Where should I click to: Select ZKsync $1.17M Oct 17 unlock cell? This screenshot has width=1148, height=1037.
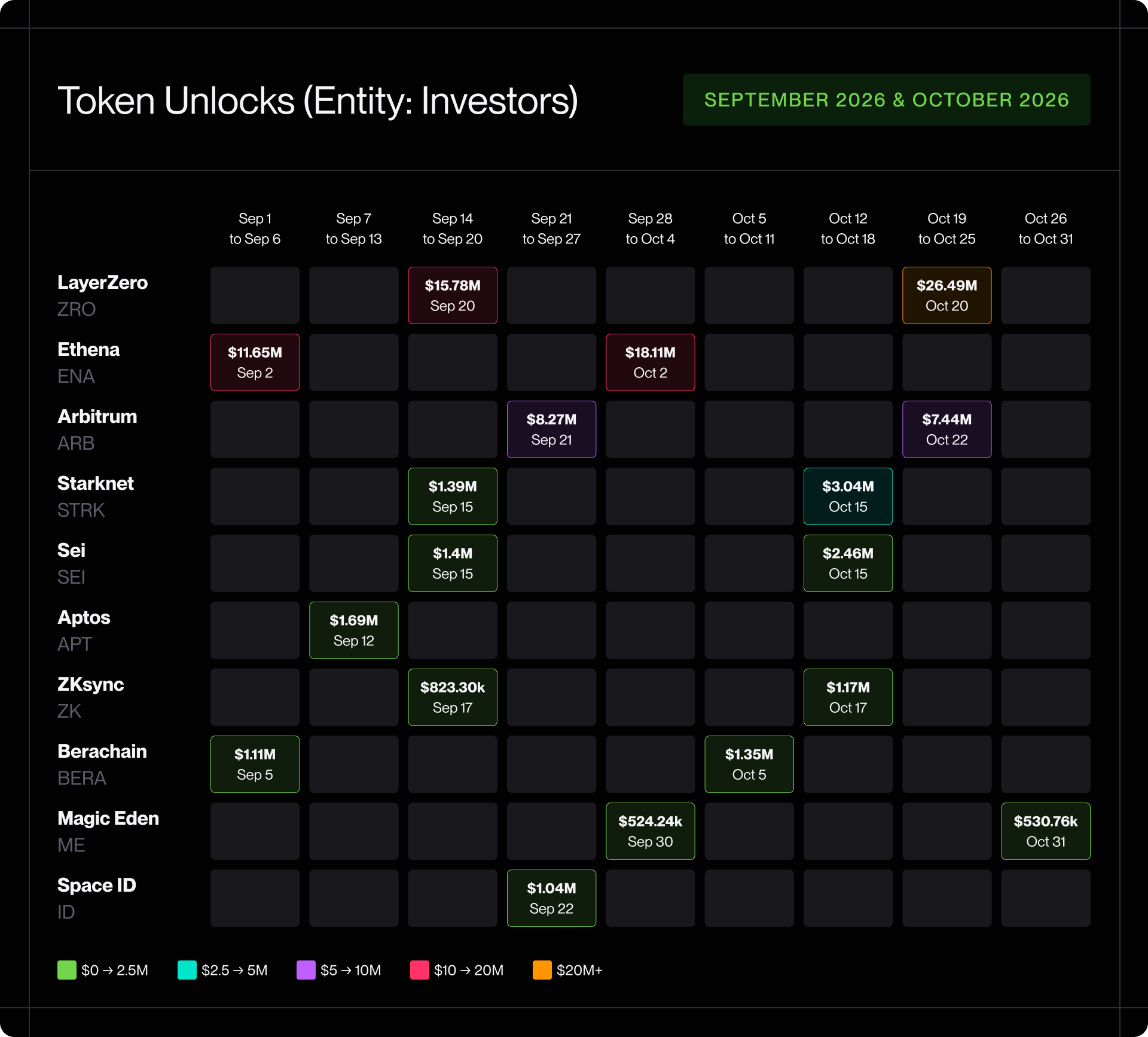[x=848, y=697]
